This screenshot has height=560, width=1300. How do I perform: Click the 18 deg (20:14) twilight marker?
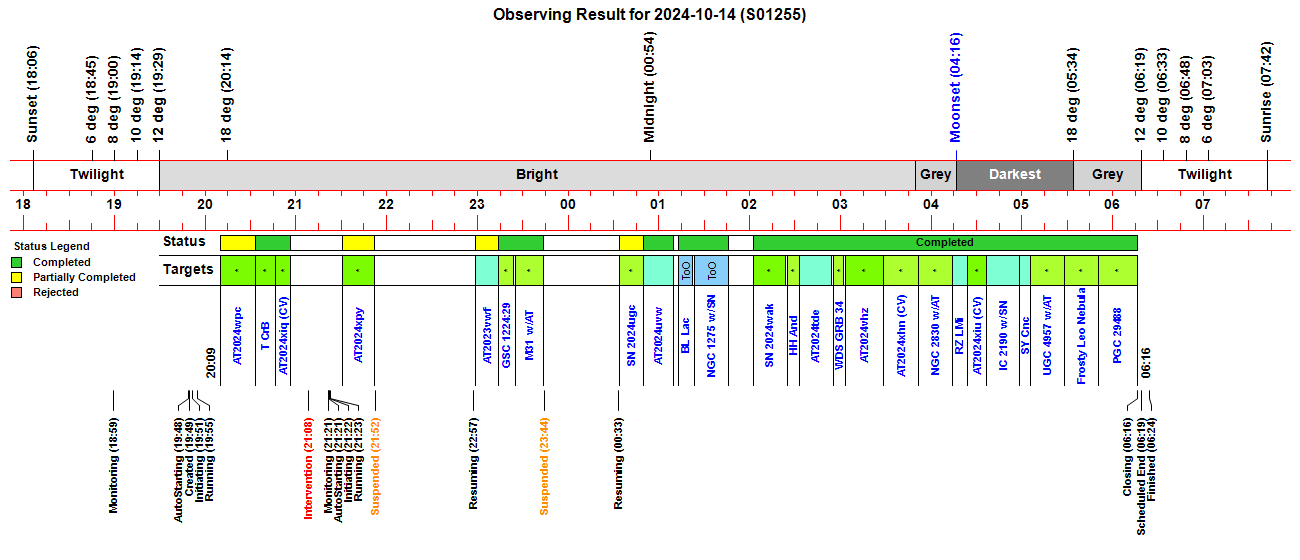click(x=226, y=95)
